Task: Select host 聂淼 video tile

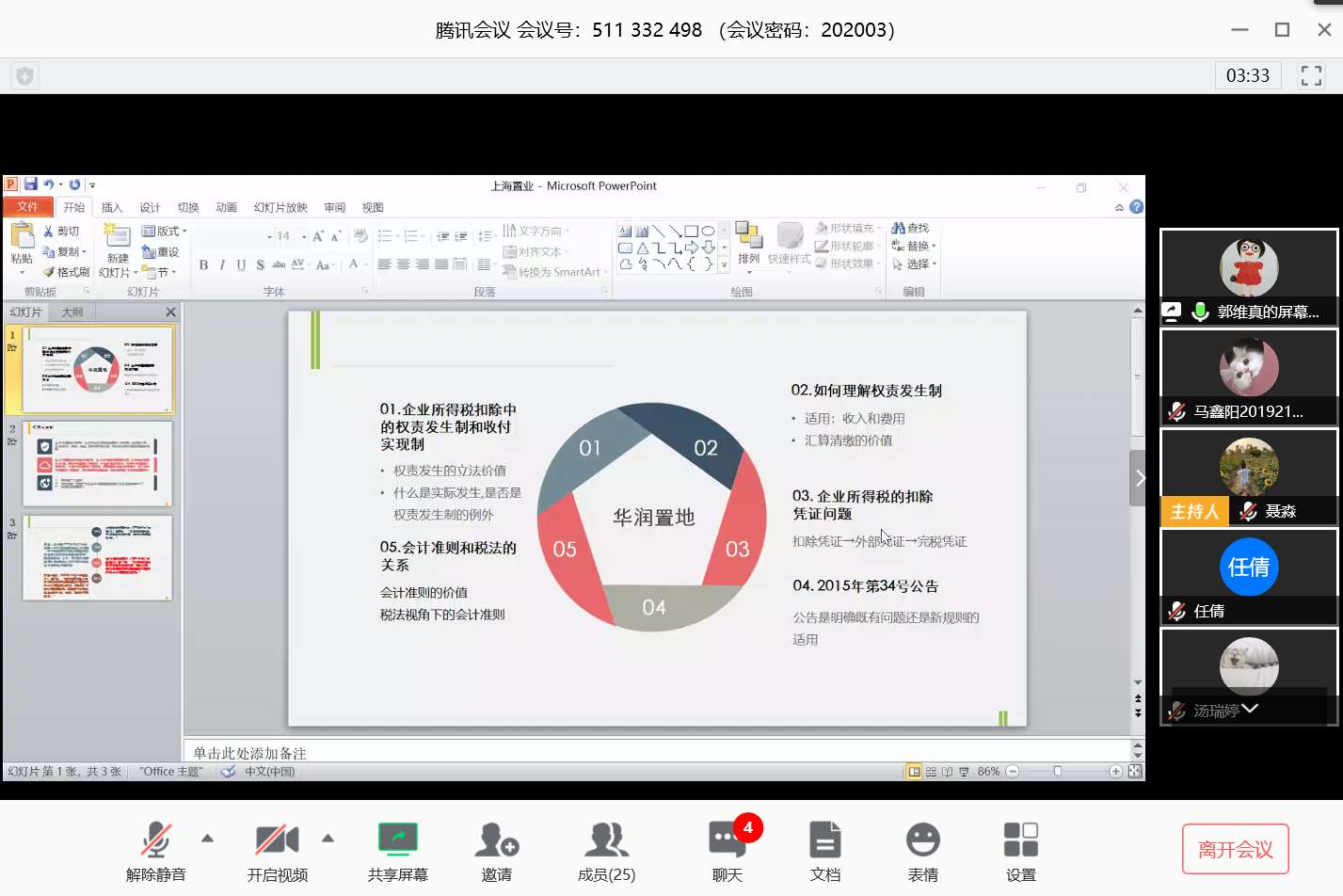Action: [x=1249, y=476]
